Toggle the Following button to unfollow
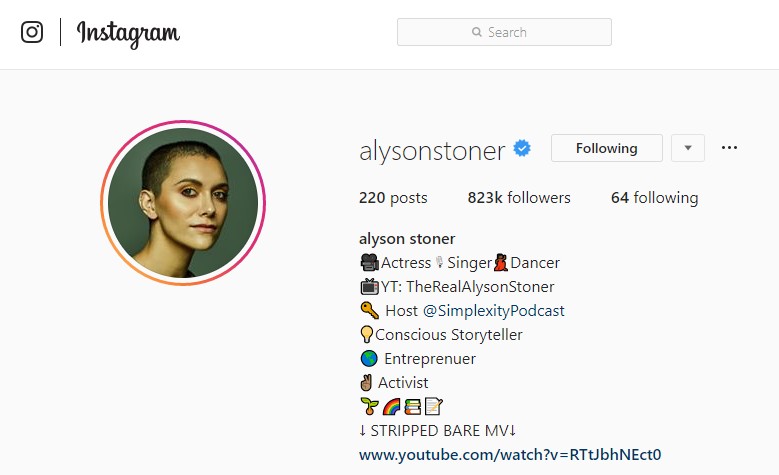Screen dimensions: 779x475 pyautogui.click(x=607, y=148)
